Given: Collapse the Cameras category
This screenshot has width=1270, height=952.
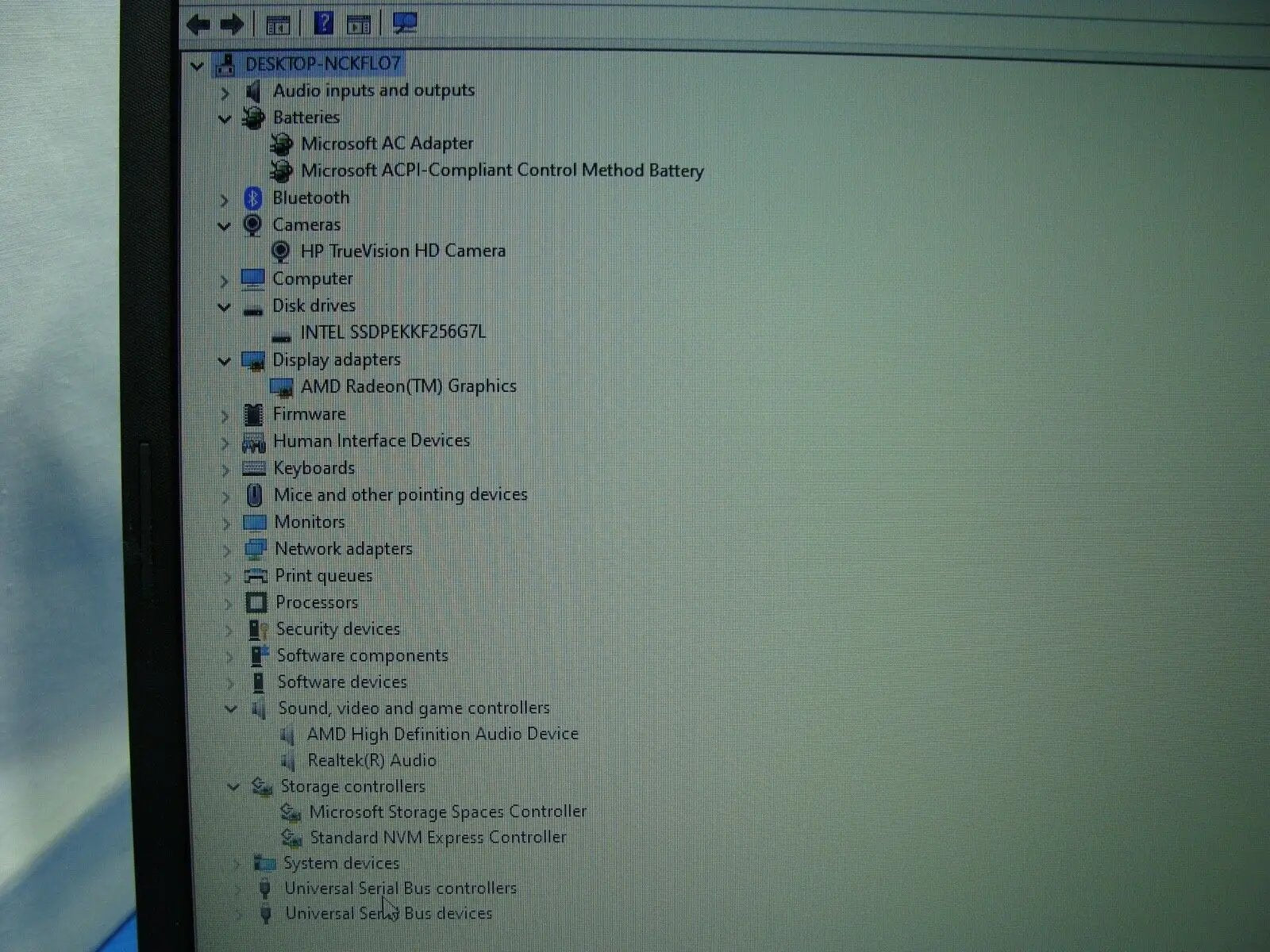Looking at the screenshot, I should pos(225,226).
